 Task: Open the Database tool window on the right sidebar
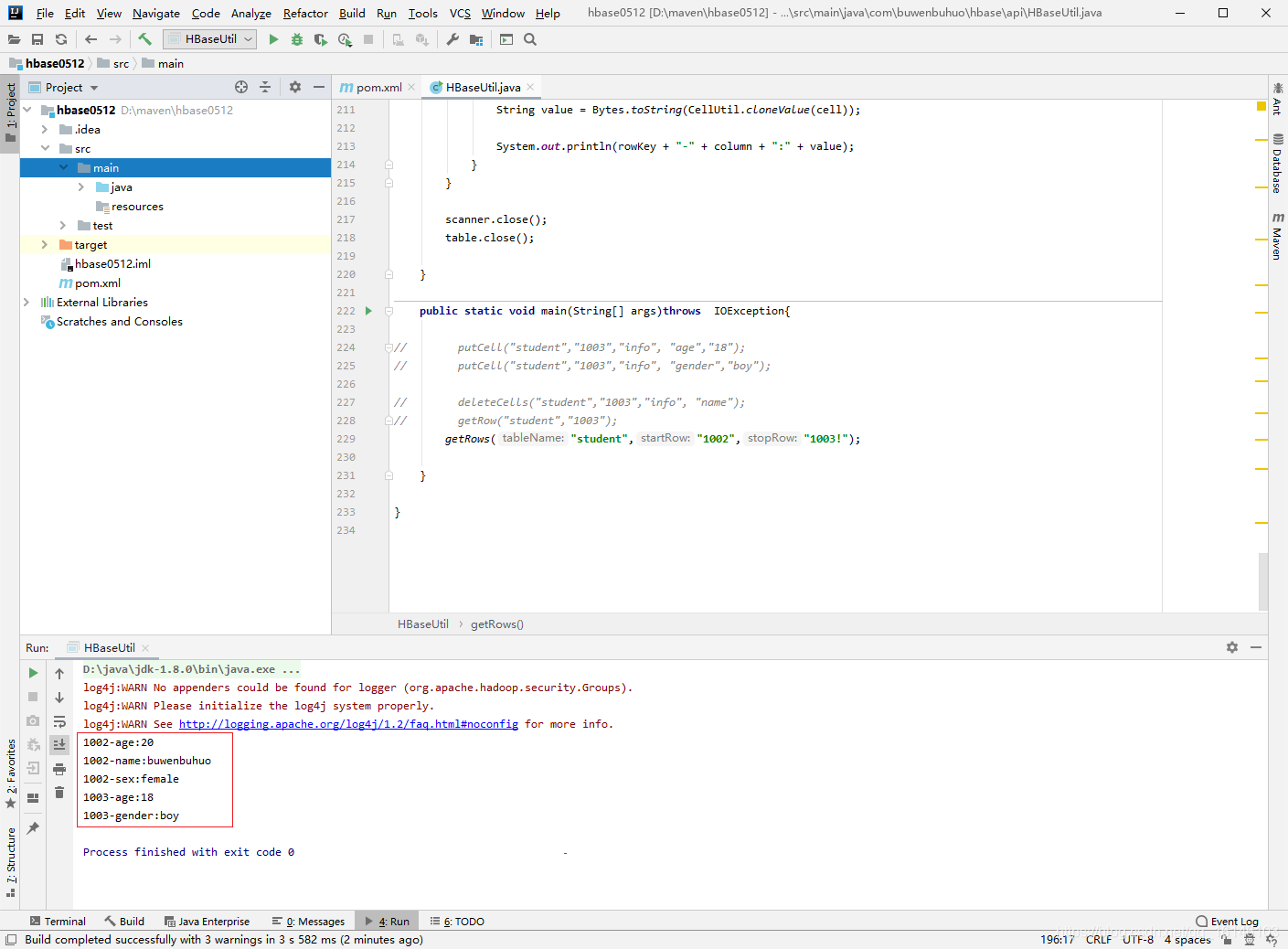tap(1277, 164)
